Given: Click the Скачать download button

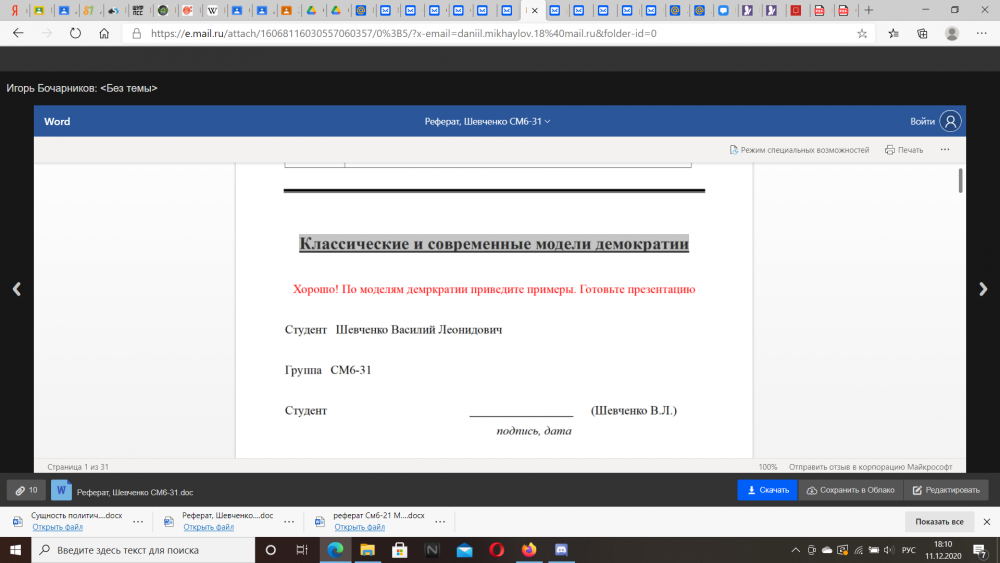Looking at the screenshot, I should point(767,491).
